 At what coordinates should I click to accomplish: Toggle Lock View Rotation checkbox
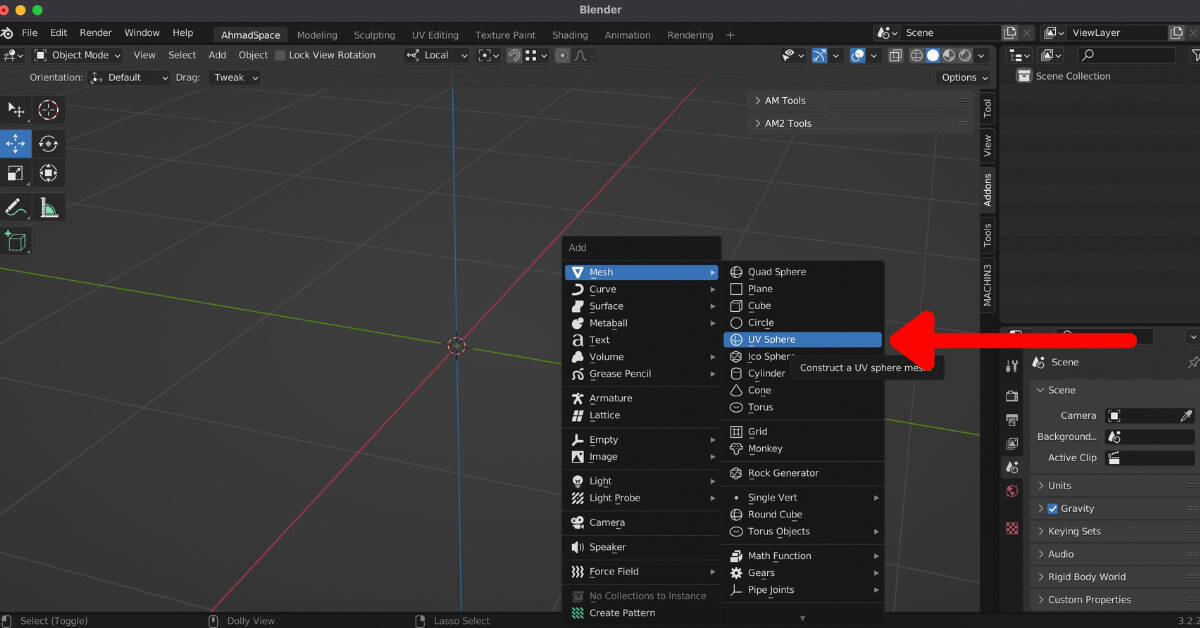click(280, 55)
